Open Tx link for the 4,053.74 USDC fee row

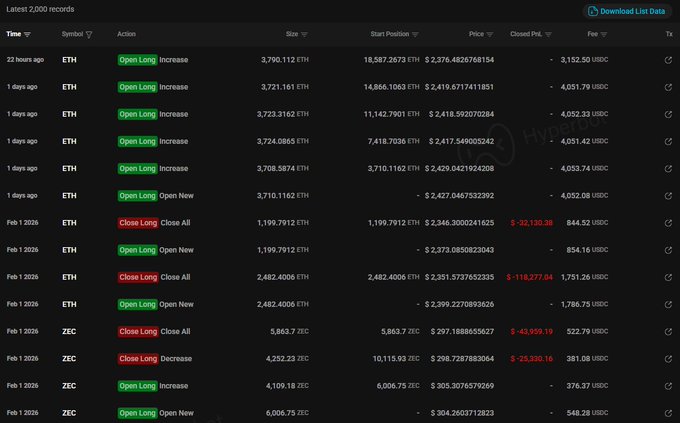[668, 169]
